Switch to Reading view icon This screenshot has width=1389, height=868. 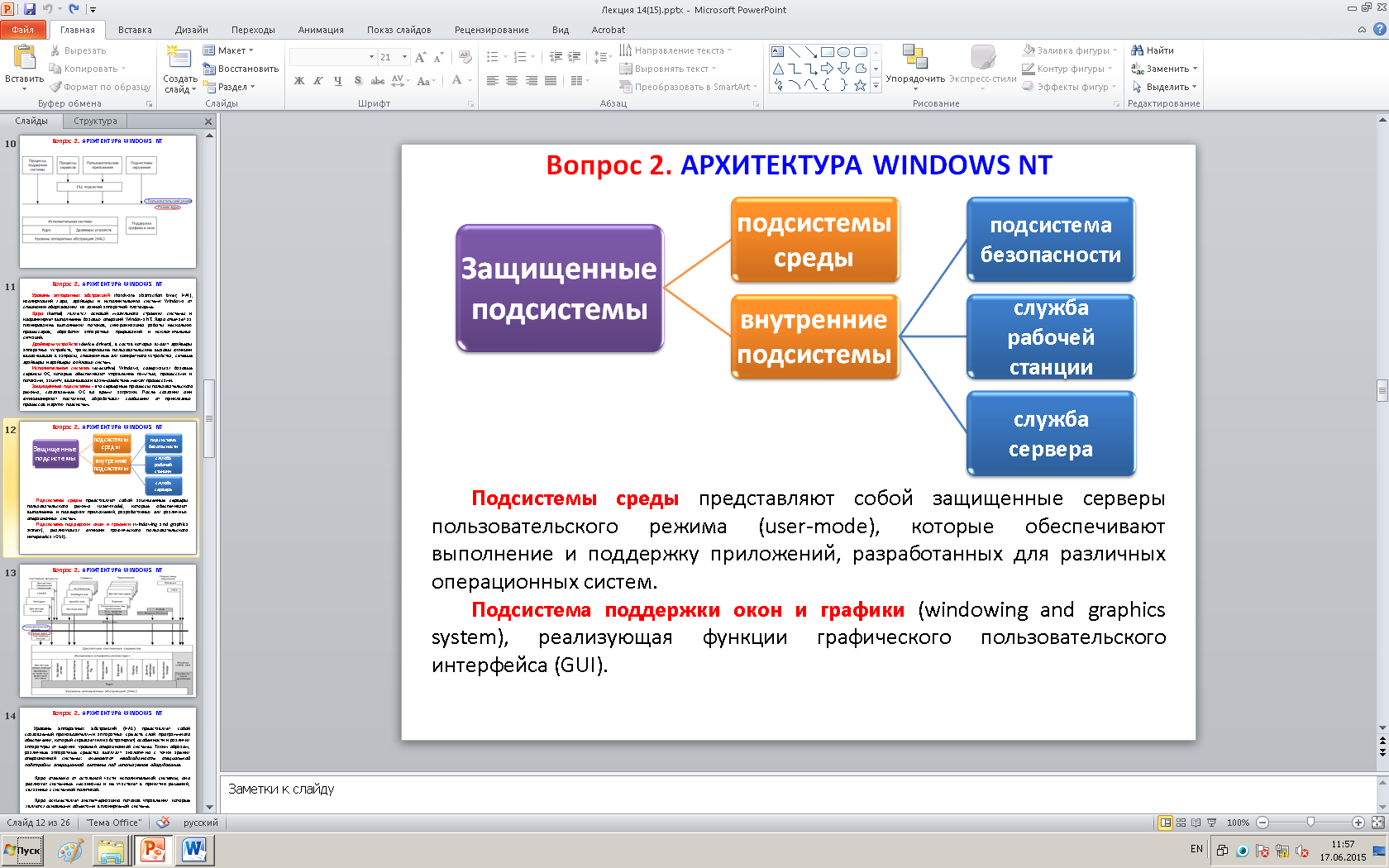(1196, 823)
